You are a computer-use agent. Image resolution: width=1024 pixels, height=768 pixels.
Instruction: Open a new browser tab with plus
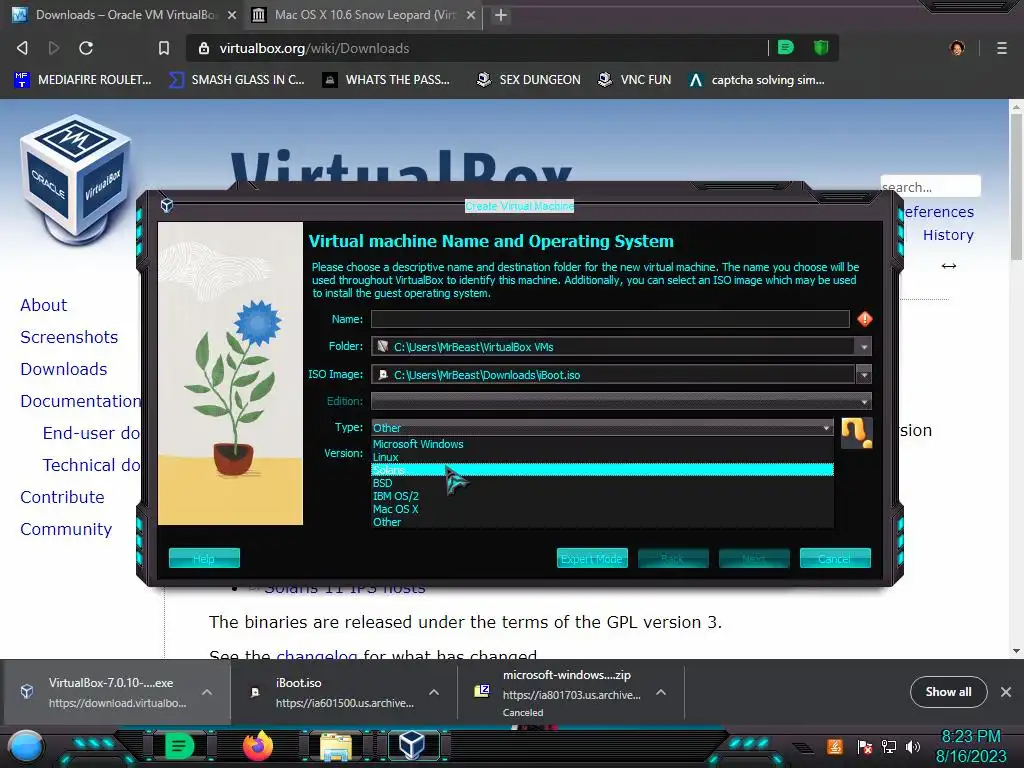tap(501, 15)
